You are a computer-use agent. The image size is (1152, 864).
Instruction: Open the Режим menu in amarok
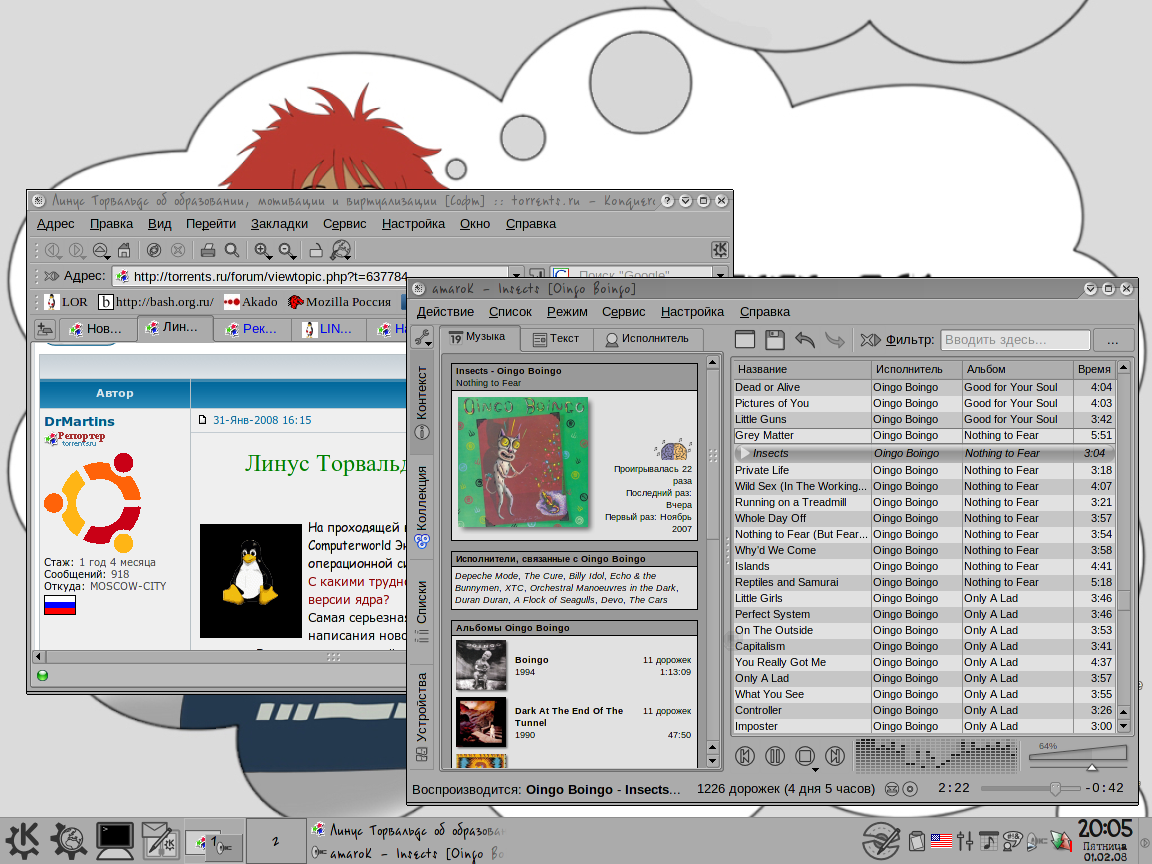(567, 312)
